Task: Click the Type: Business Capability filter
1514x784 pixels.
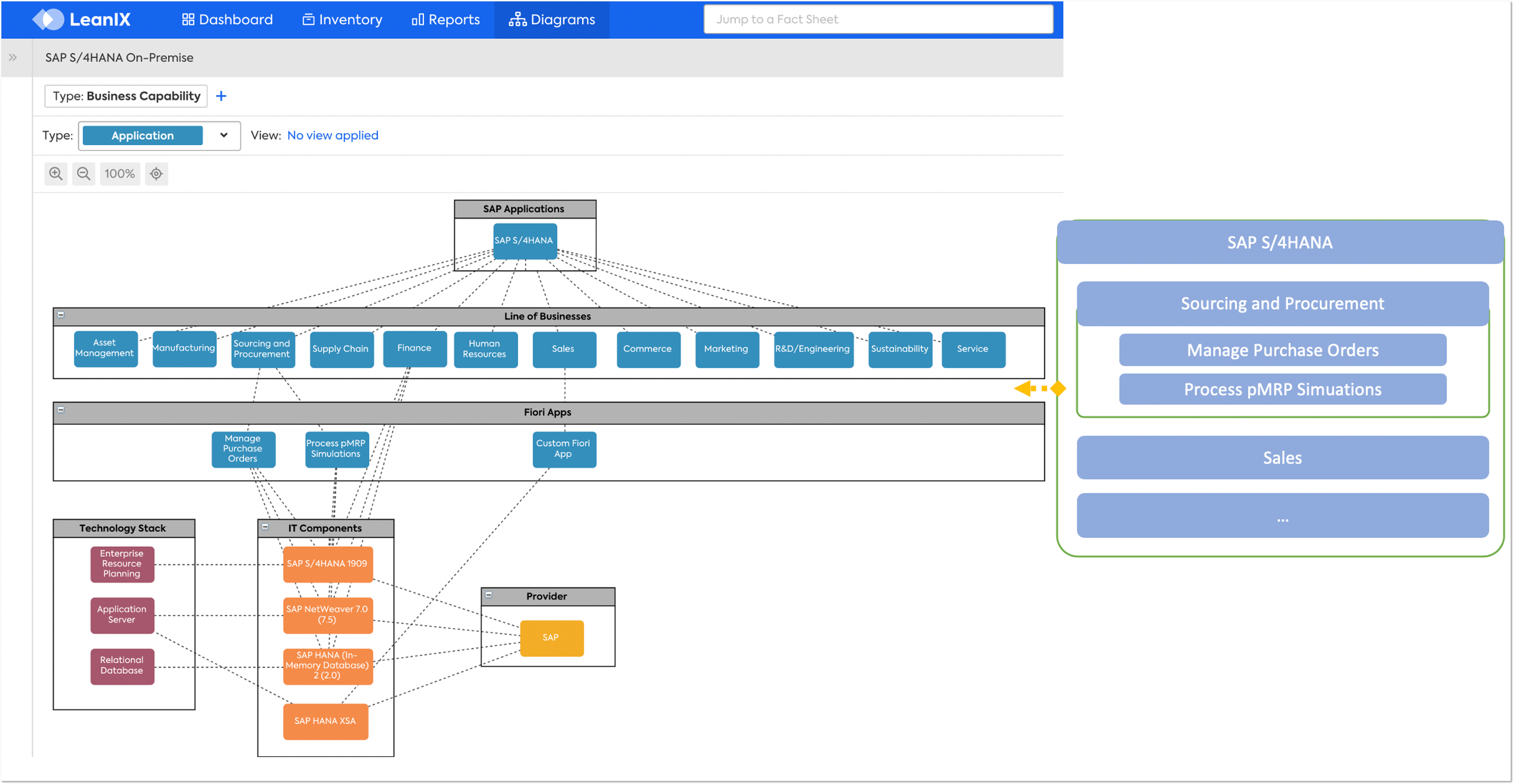Action: coord(126,96)
